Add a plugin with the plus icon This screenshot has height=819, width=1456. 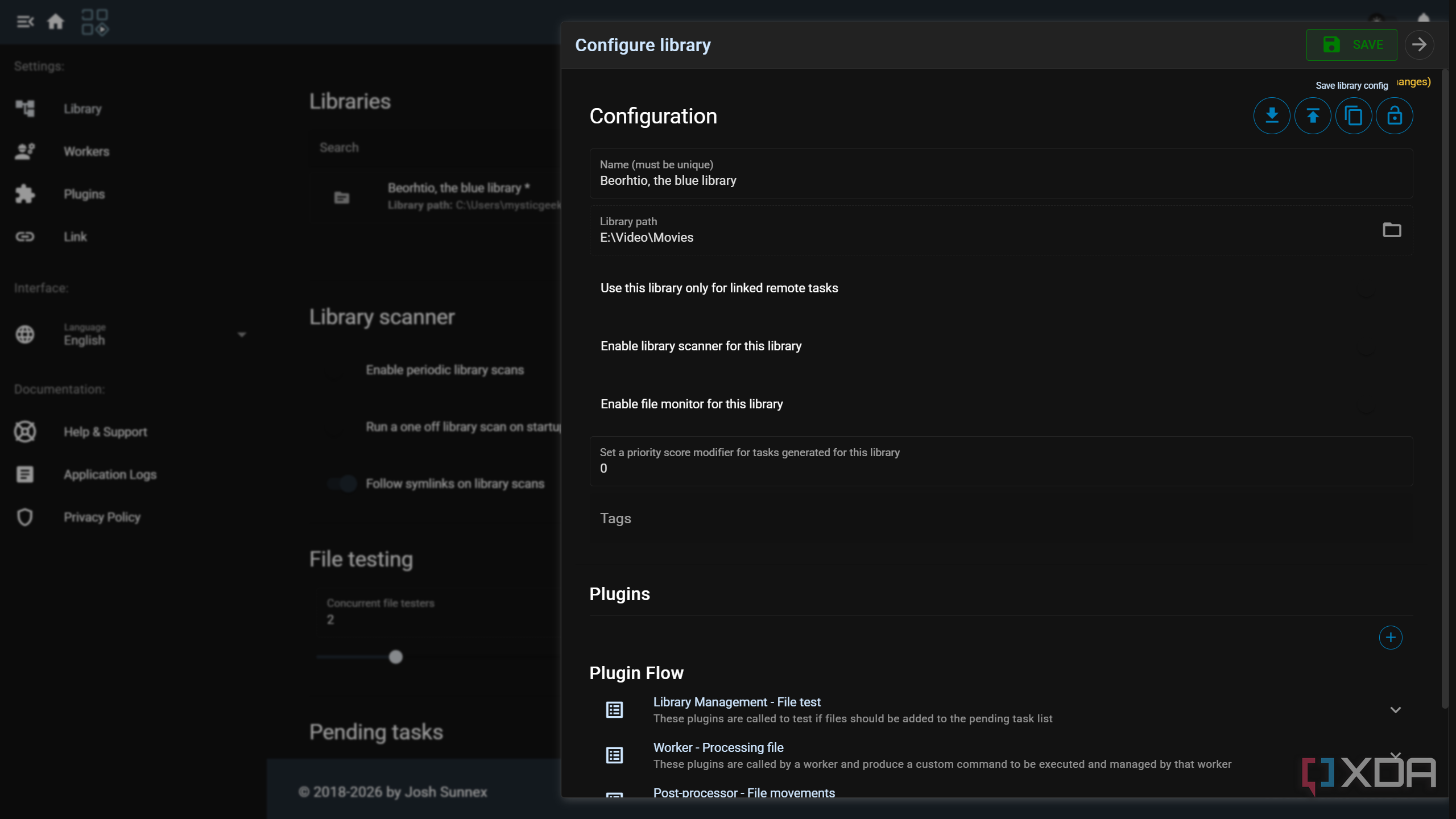tap(1391, 638)
